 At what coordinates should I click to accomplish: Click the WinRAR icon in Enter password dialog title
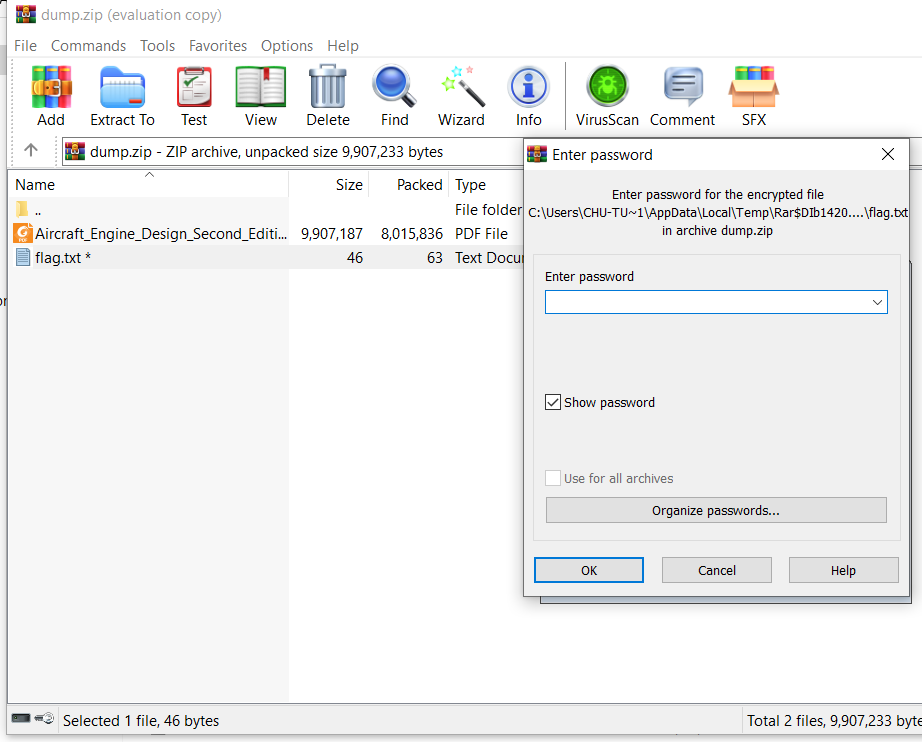(x=537, y=154)
